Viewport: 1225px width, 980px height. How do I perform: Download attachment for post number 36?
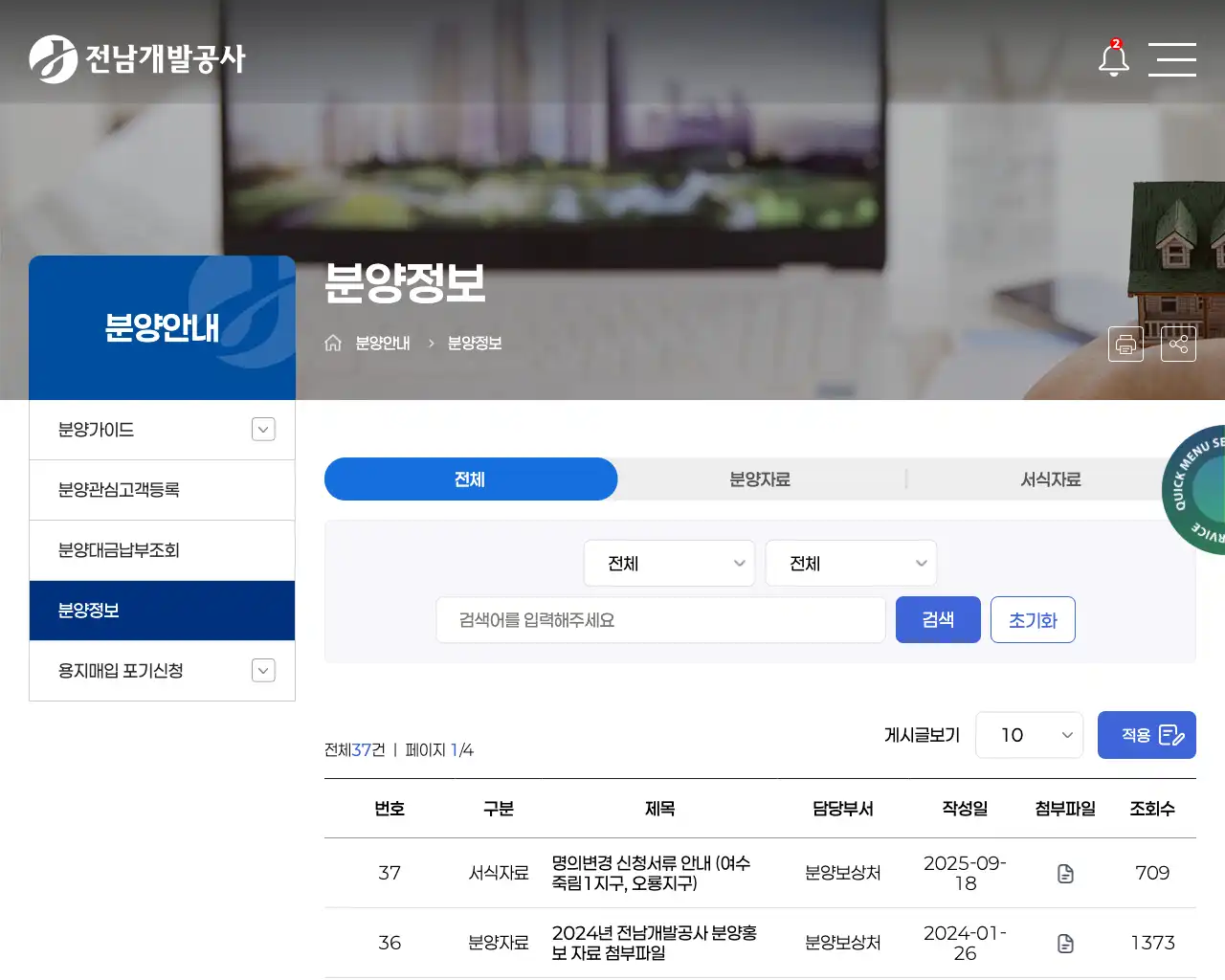(x=1065, y=943)
